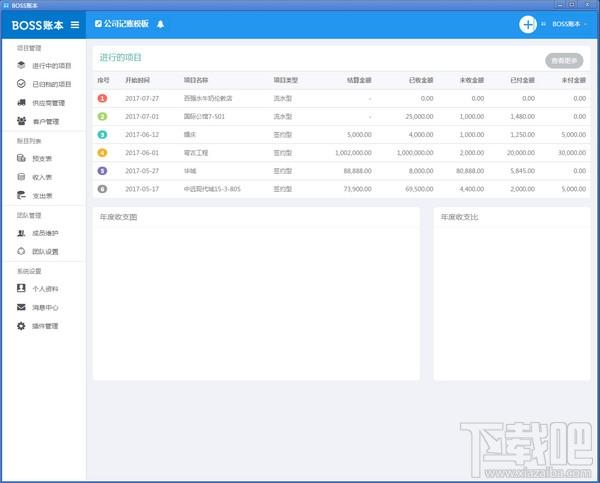Click the 成员维护 member icon
The image size is (600, 483).
[x=22, y=233]
